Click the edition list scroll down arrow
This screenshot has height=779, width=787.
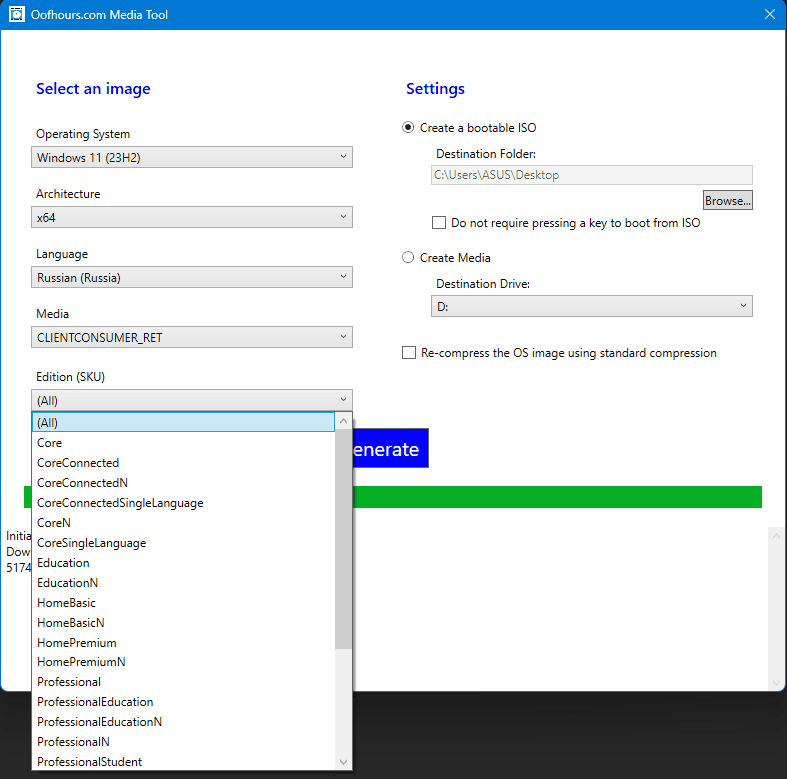344,762
